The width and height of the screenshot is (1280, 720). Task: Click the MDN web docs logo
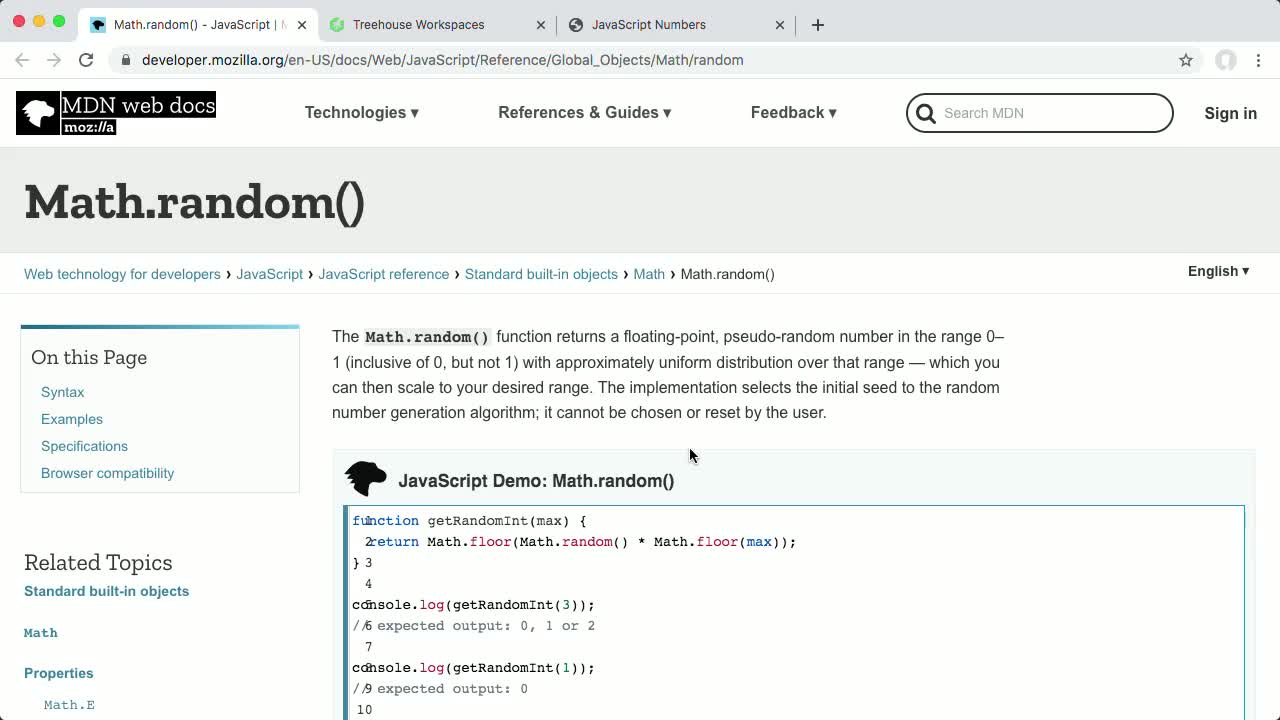pos(115,113)
